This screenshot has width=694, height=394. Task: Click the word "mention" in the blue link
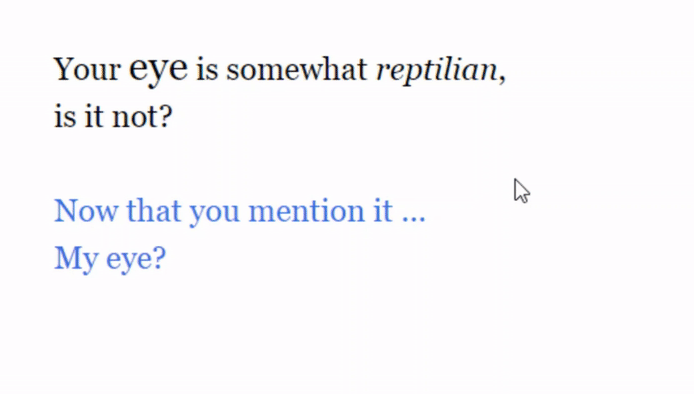point(307,211)
